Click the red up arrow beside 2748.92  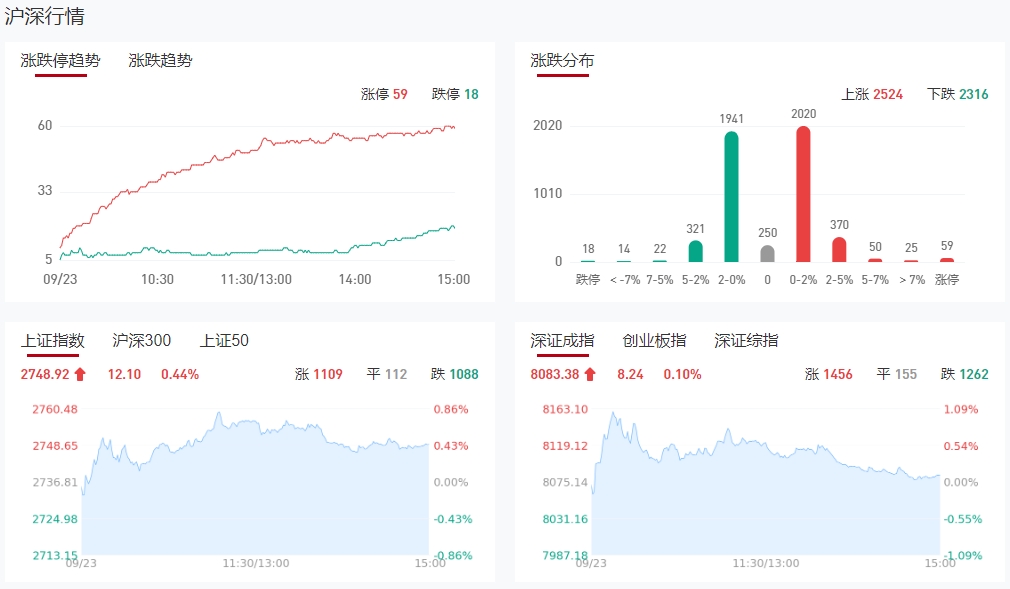coord(81,374)
